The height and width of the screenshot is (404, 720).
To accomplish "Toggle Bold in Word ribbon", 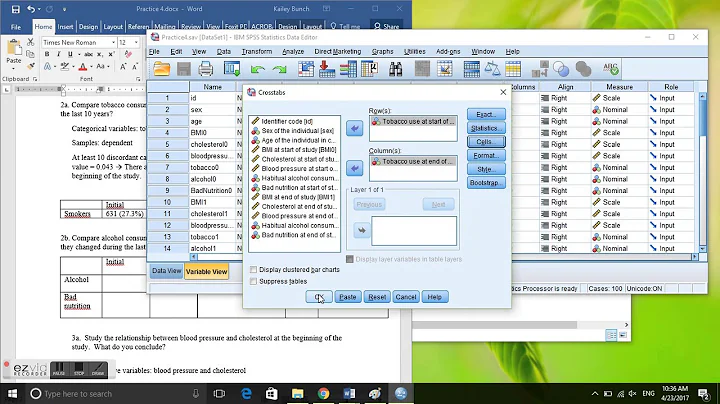I will coord(47,54).
